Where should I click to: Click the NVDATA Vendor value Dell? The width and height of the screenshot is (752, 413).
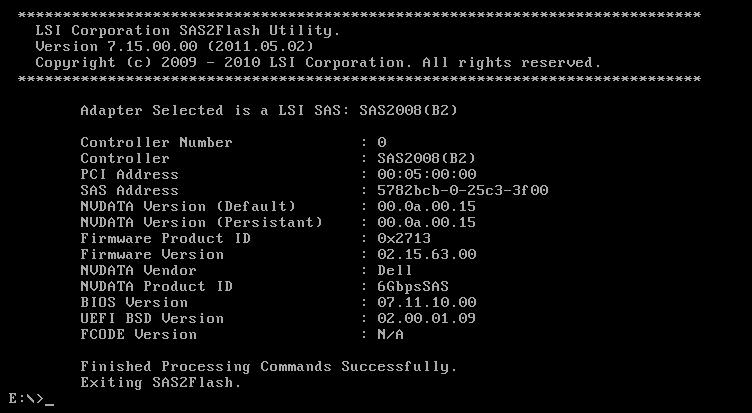click(x=395, y=271)
